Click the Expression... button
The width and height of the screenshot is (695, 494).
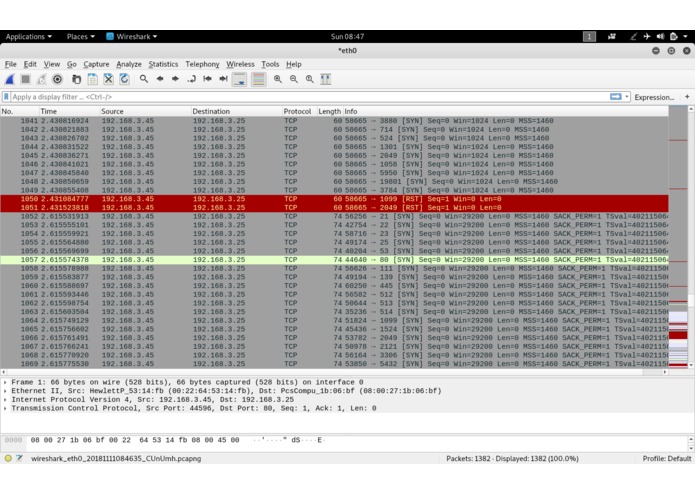point(654,97)
